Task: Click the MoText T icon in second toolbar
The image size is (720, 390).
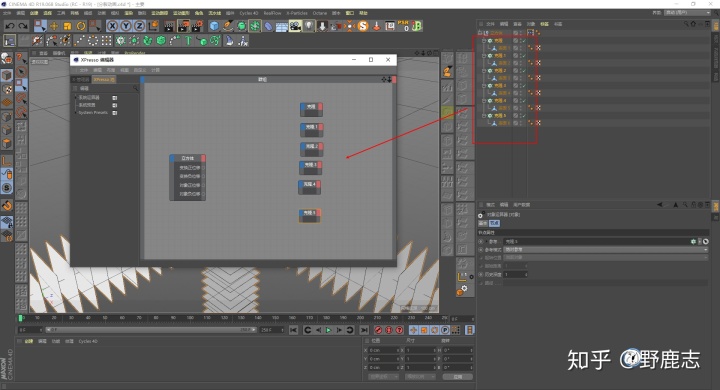Action: pos(188,41)
